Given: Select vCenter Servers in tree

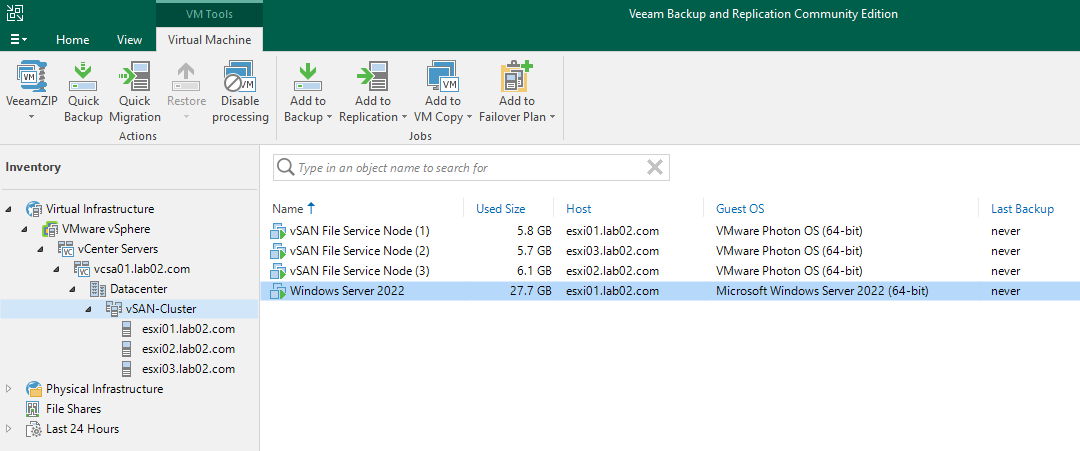Looking at the screenshot, I should [118, 249].
